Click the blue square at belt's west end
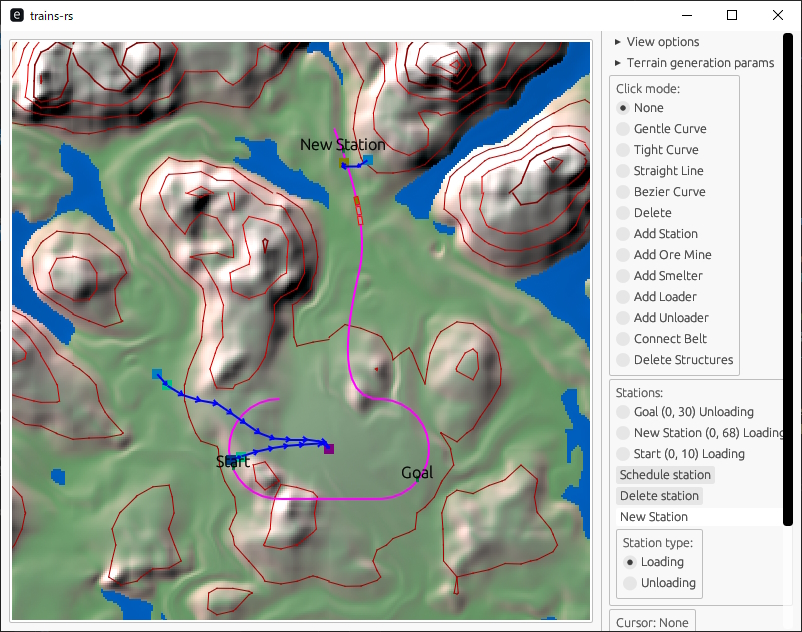 click(157, 374)
